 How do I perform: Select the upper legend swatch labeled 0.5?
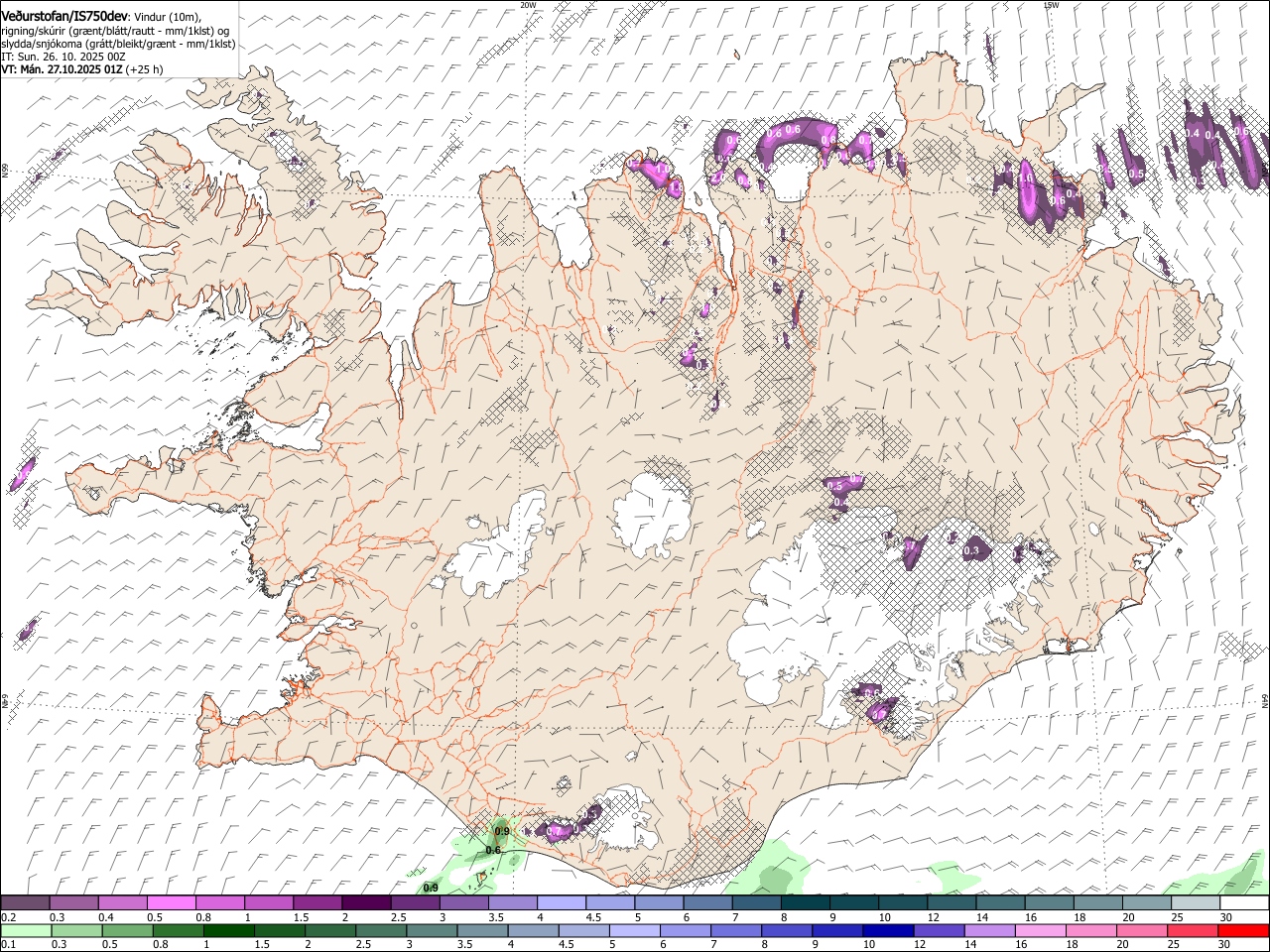click(172, 903)
